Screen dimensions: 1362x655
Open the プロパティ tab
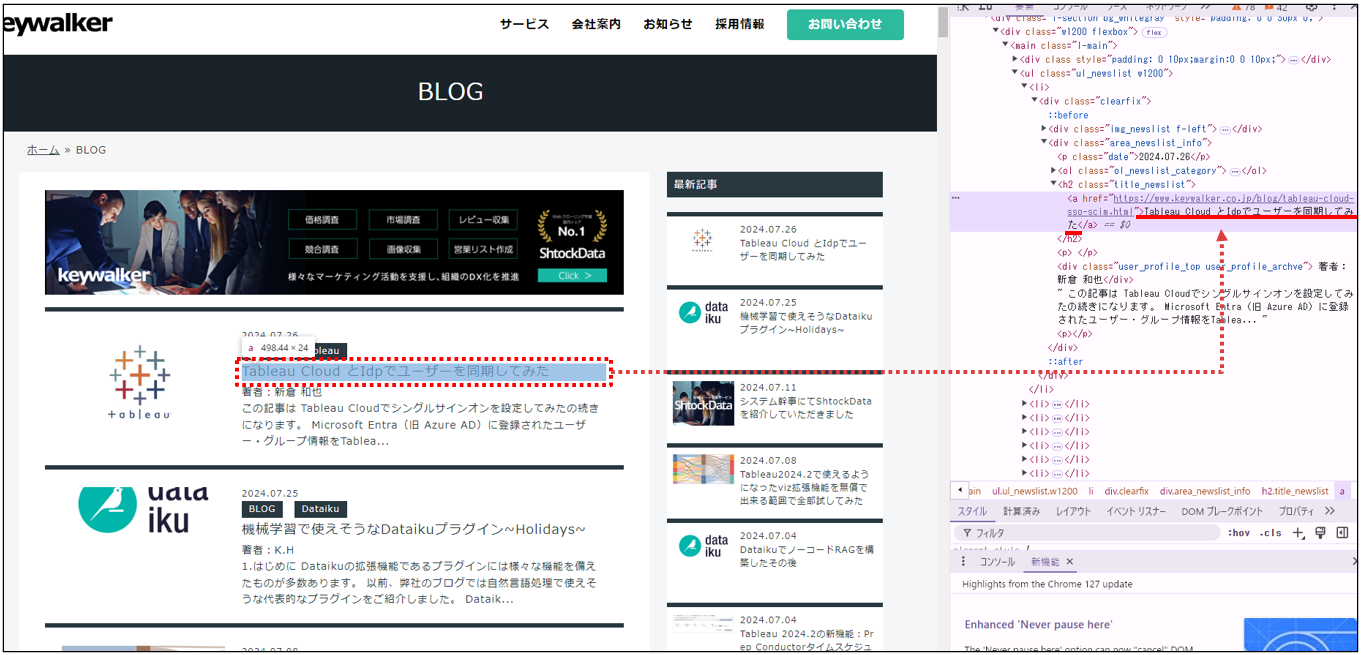(x=1296, y=511)
